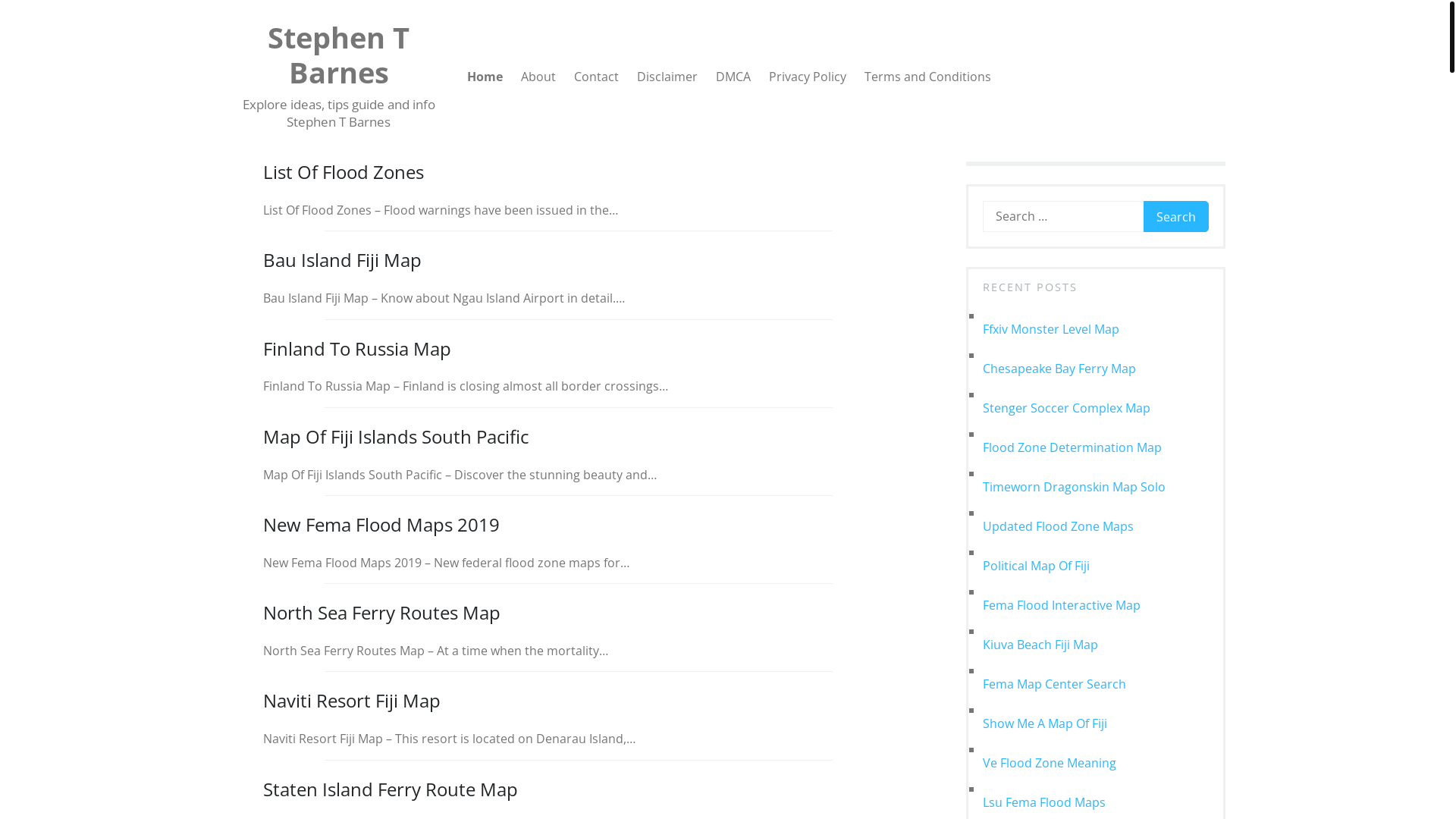Open recent post Show Me A Map Of Fiji
This screenshot has width=1456, height=819.
[1044, 723]
